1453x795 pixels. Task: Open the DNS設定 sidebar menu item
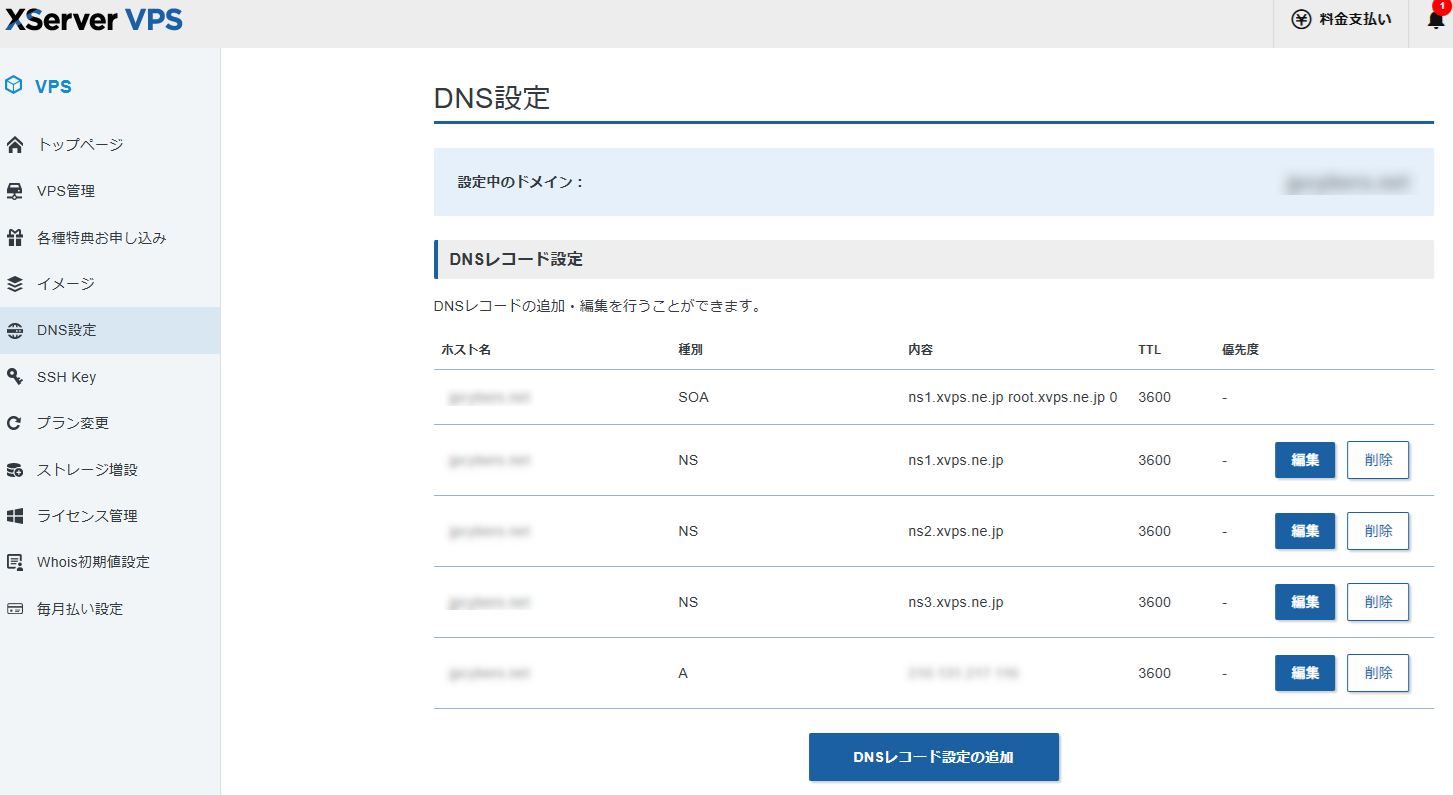coord(67,330)
